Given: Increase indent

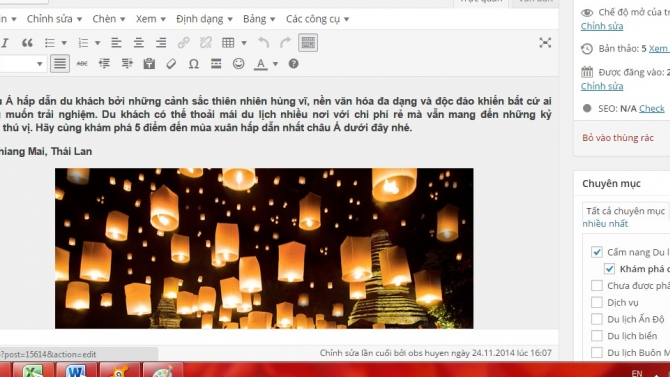Looking at the screenshot, I should [x=127, y=64].
